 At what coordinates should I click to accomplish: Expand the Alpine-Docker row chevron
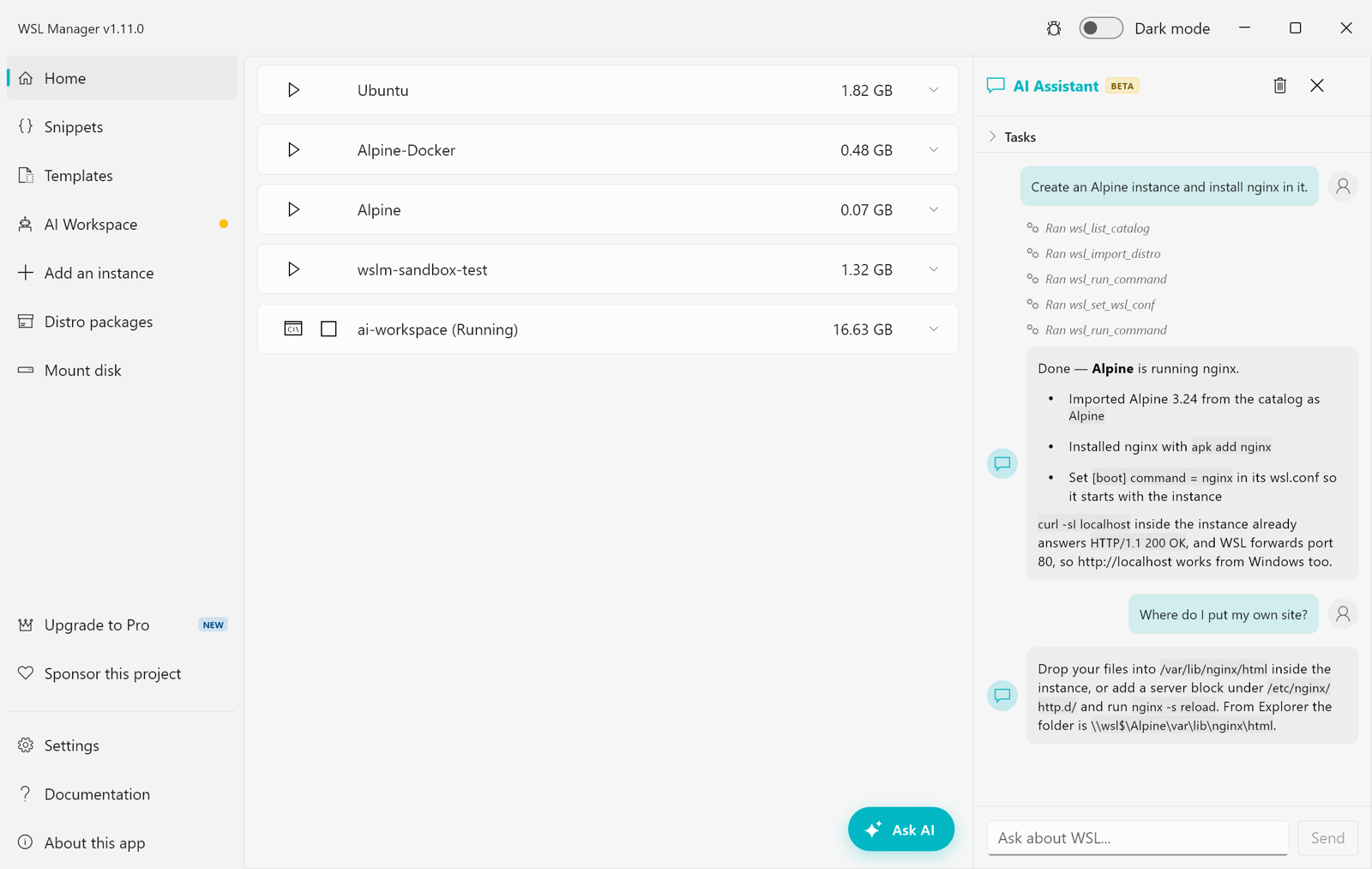933,150
